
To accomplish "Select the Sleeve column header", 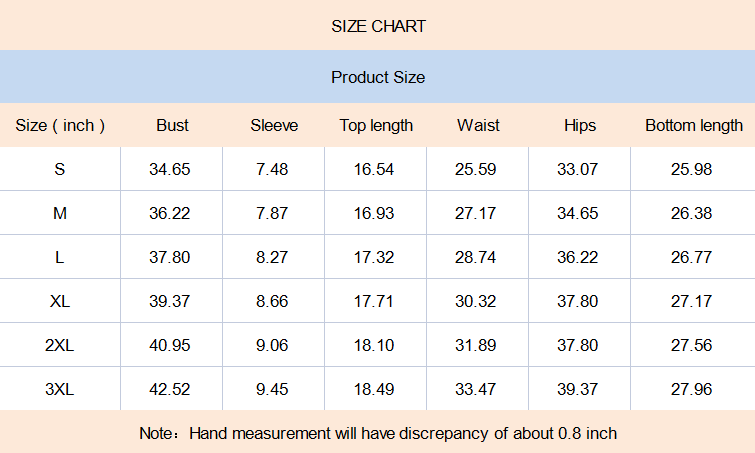I will coord(273,125).
